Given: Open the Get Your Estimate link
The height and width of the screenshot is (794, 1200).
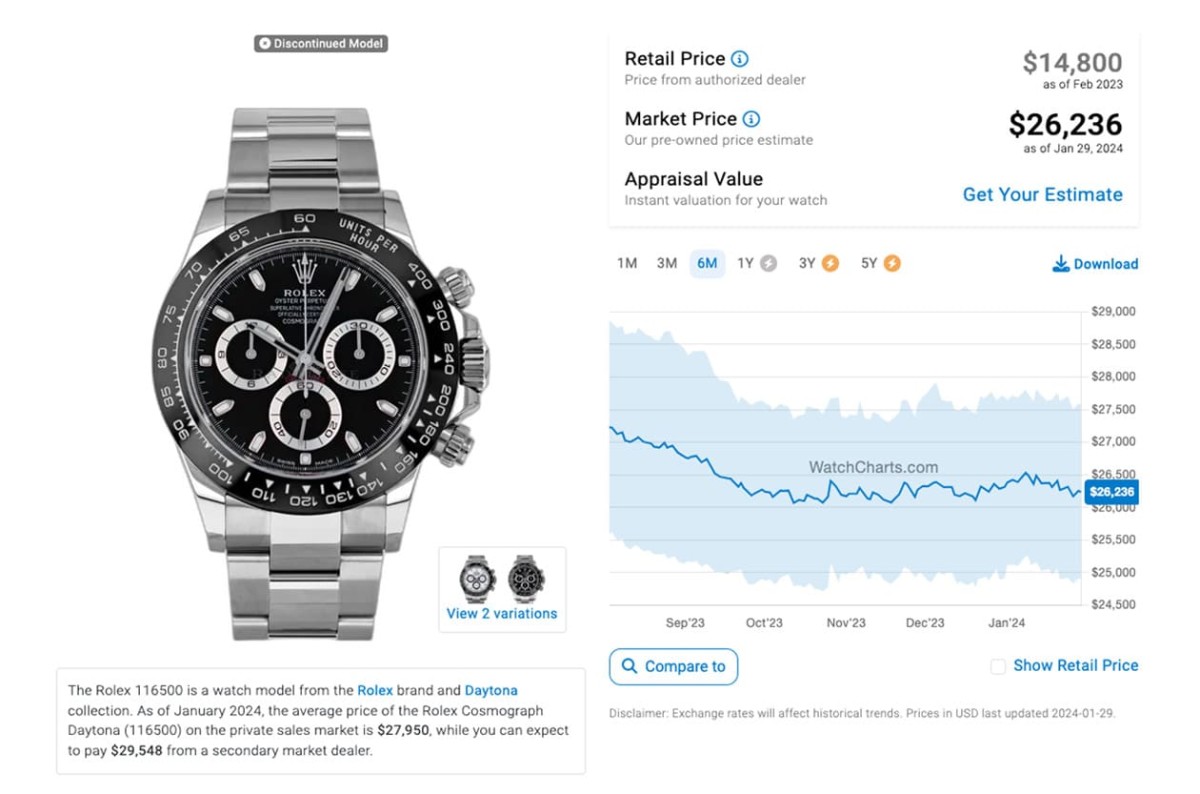Looking at the screenshot, I should (1042, 195).
